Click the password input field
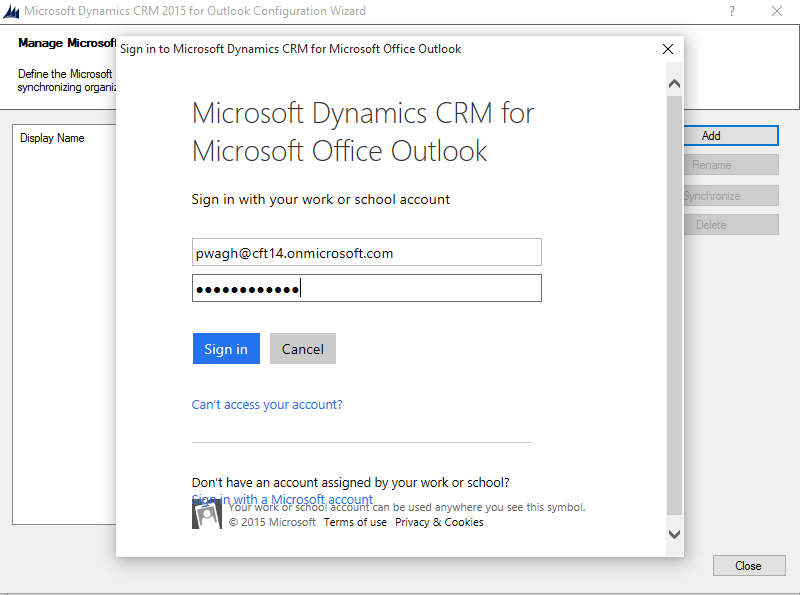The width and height of the screenshot is (800, 595). pyautogui.click(x=367, y=288)
